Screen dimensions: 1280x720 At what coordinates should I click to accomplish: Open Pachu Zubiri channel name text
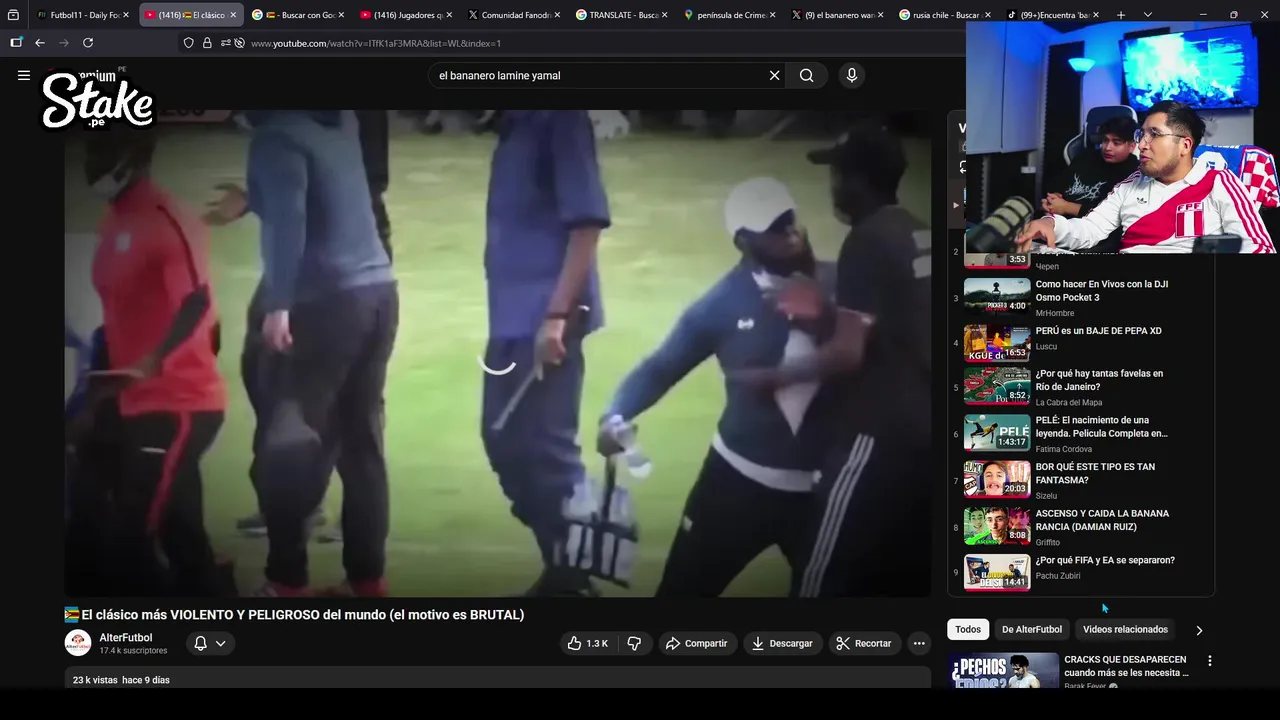pyautogui.click(x=1057, y=576)
